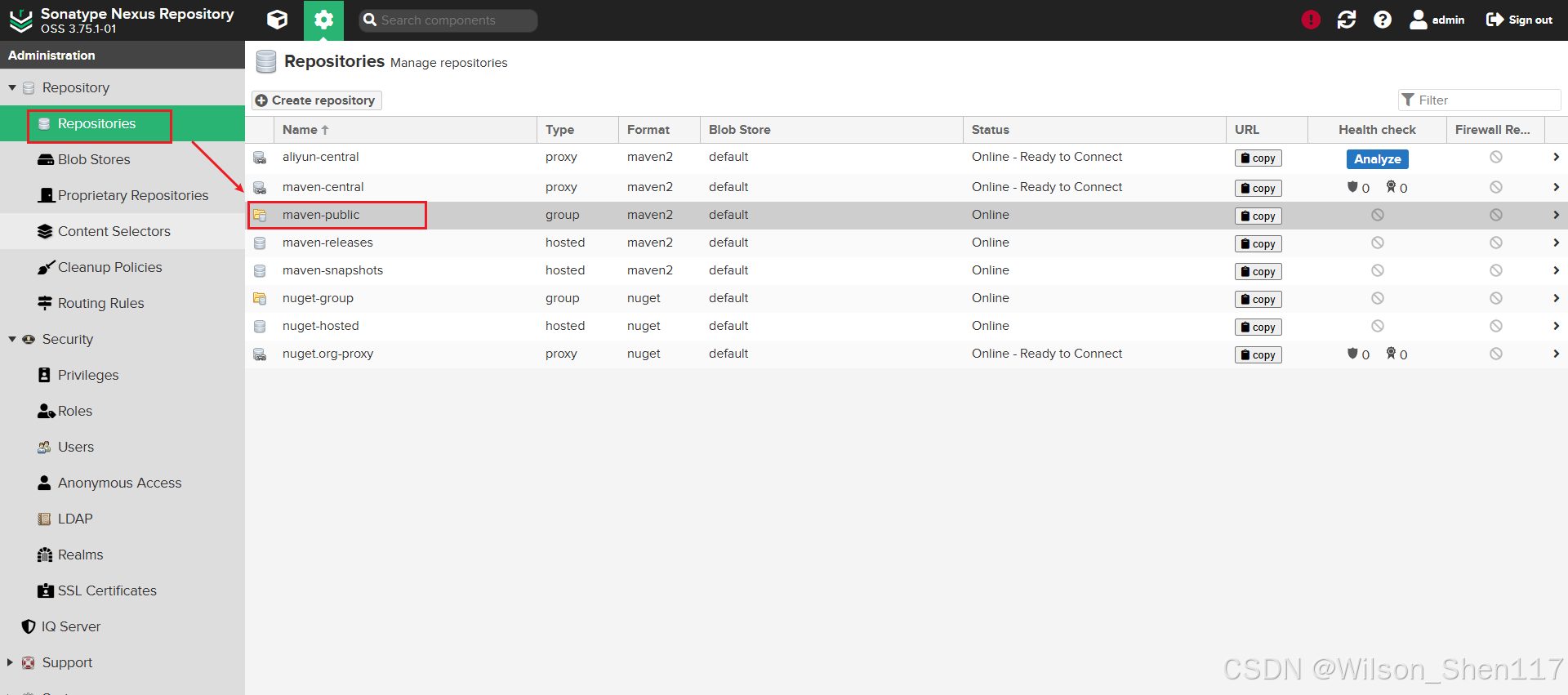
Task: Open Content Selectors menu item
Action: point(122,231)
